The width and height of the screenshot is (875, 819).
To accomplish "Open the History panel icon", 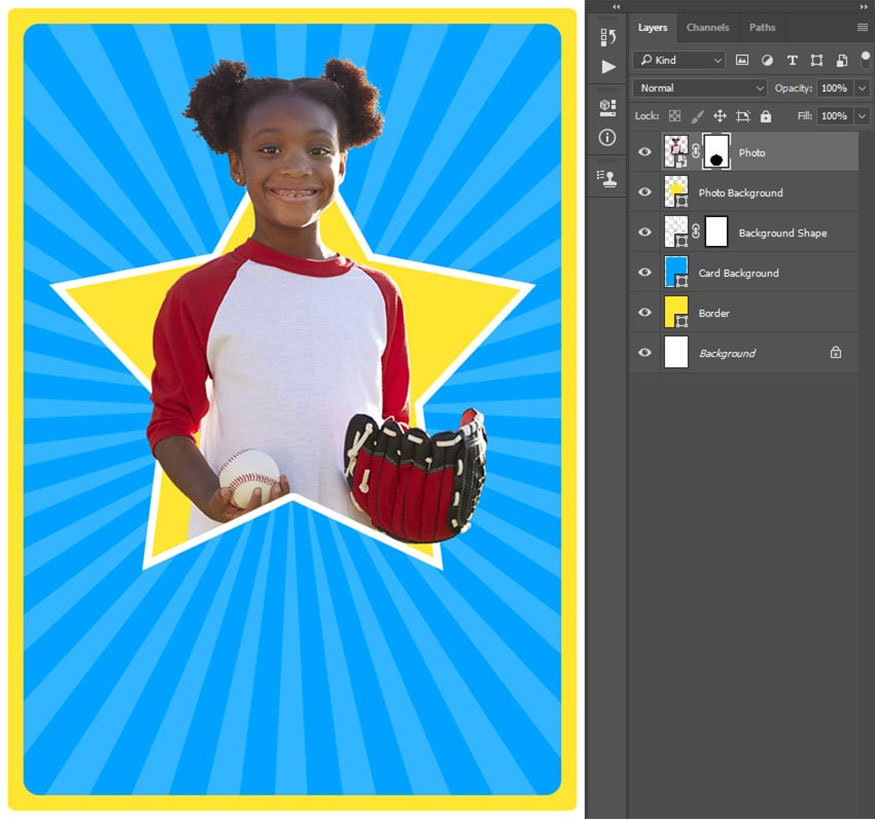I will (608, 37).
